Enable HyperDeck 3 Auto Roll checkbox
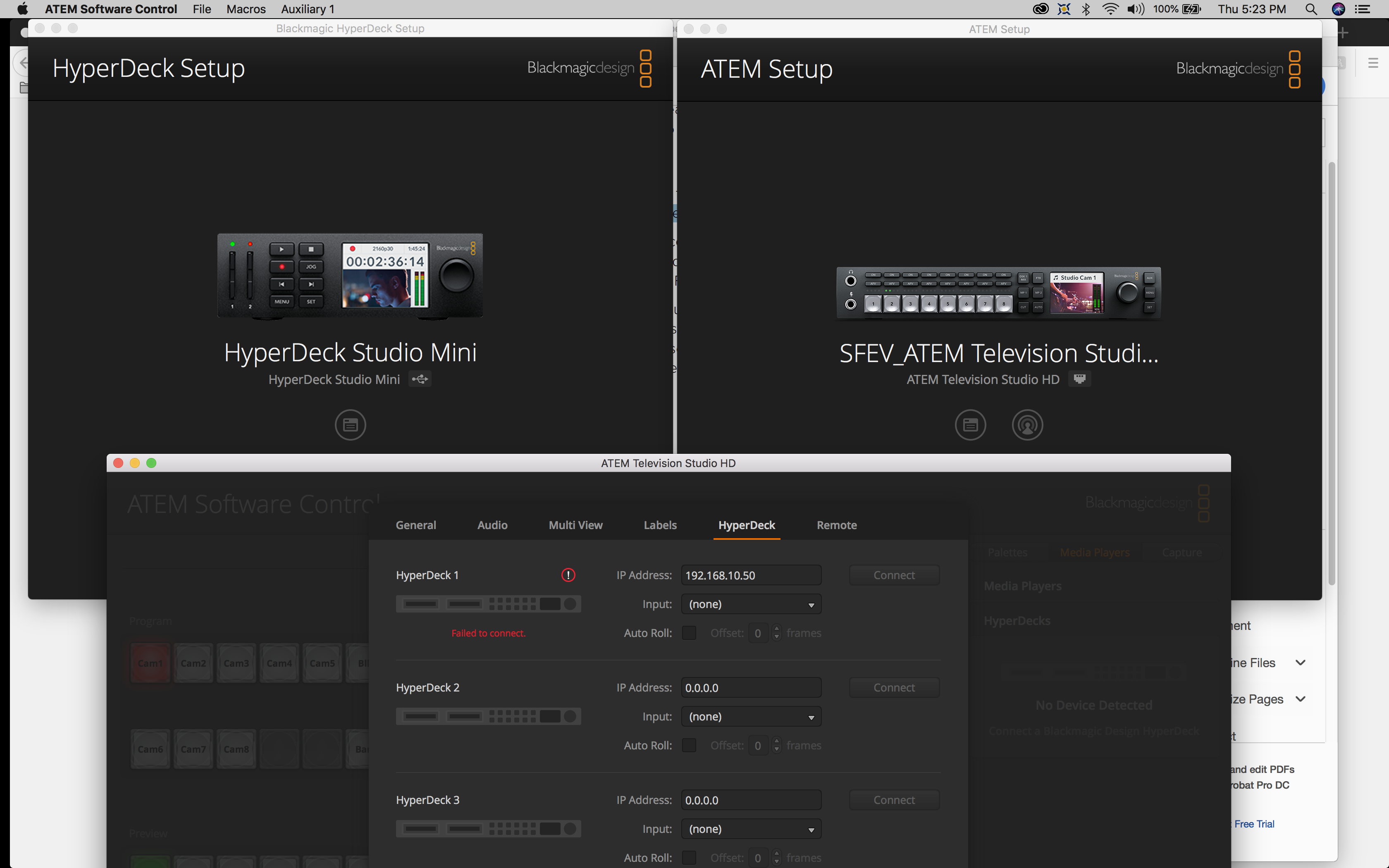Image resolution: width=1389 pixels, height=868 pixels. [x=689, y=858]
